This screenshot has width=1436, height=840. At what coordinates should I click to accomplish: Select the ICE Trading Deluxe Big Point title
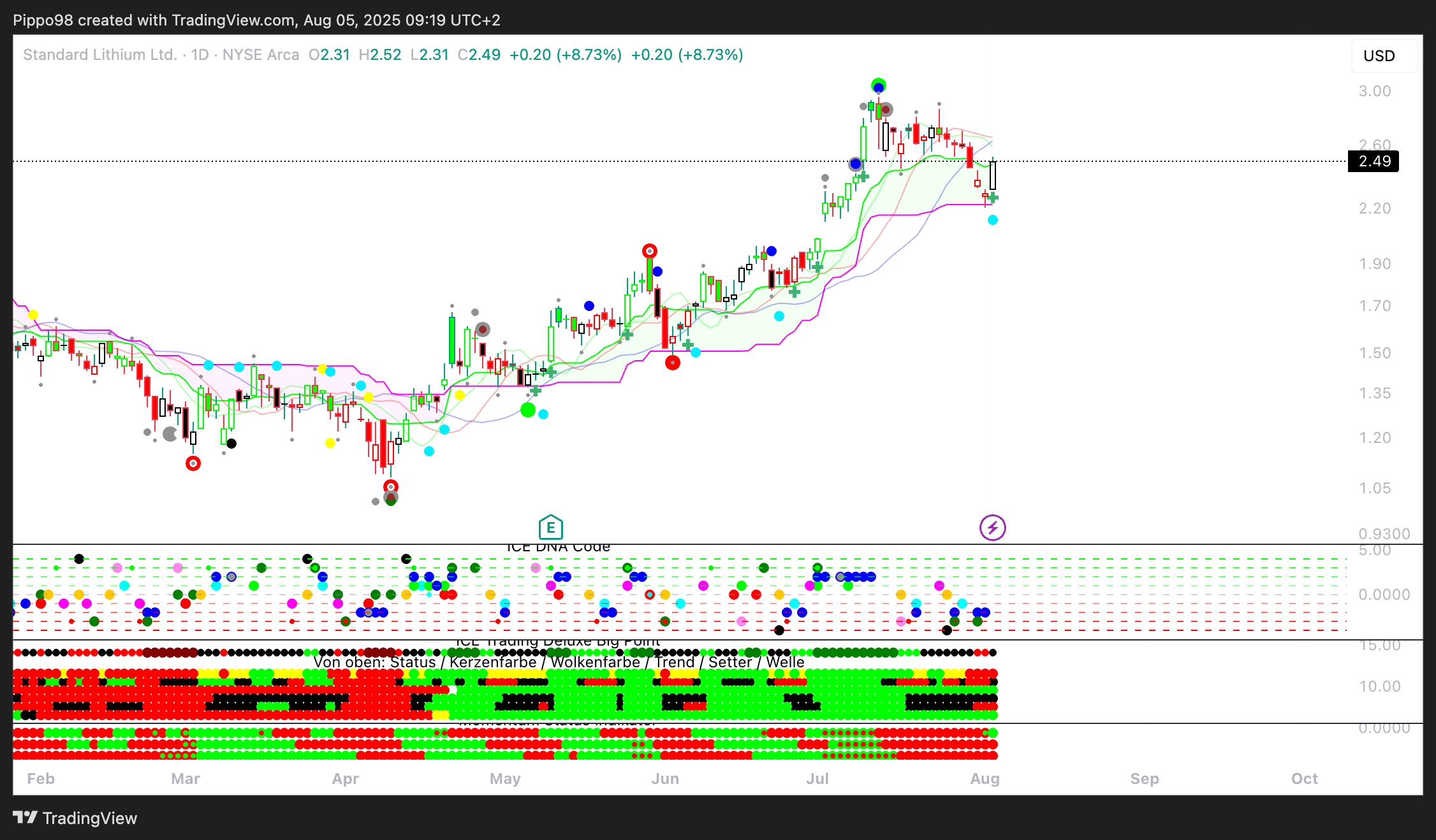point(558,642)
